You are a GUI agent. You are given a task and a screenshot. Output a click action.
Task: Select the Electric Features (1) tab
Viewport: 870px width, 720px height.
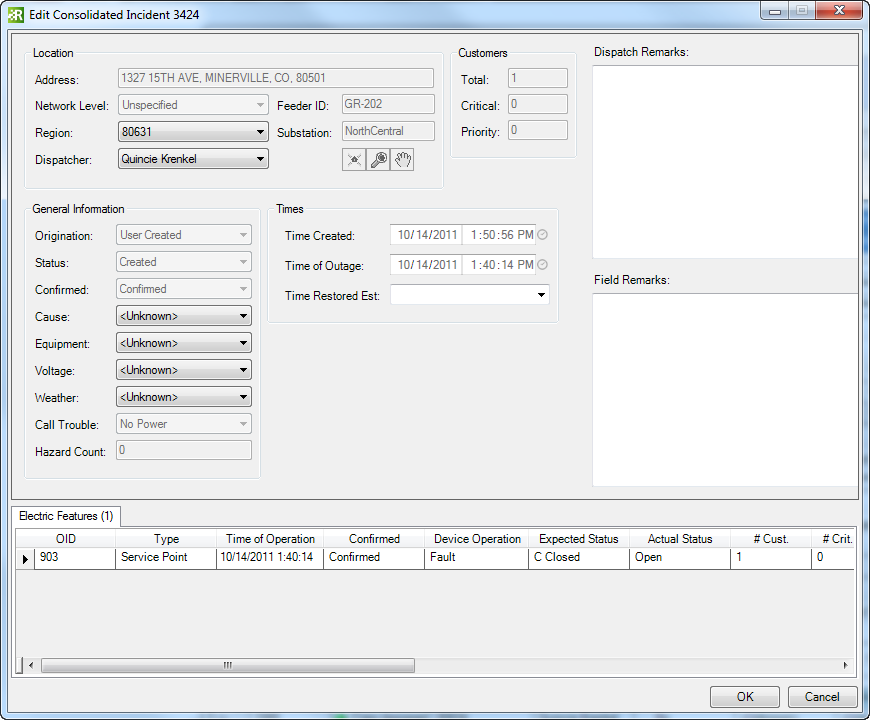pos(66,516)
